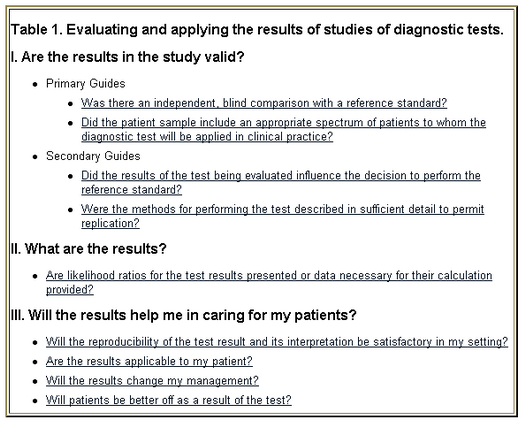Click heading 'I. Are the results in the study valid?'
This screenshot has height=428, width=525.
pyautogui.click(x=127, y=57)
